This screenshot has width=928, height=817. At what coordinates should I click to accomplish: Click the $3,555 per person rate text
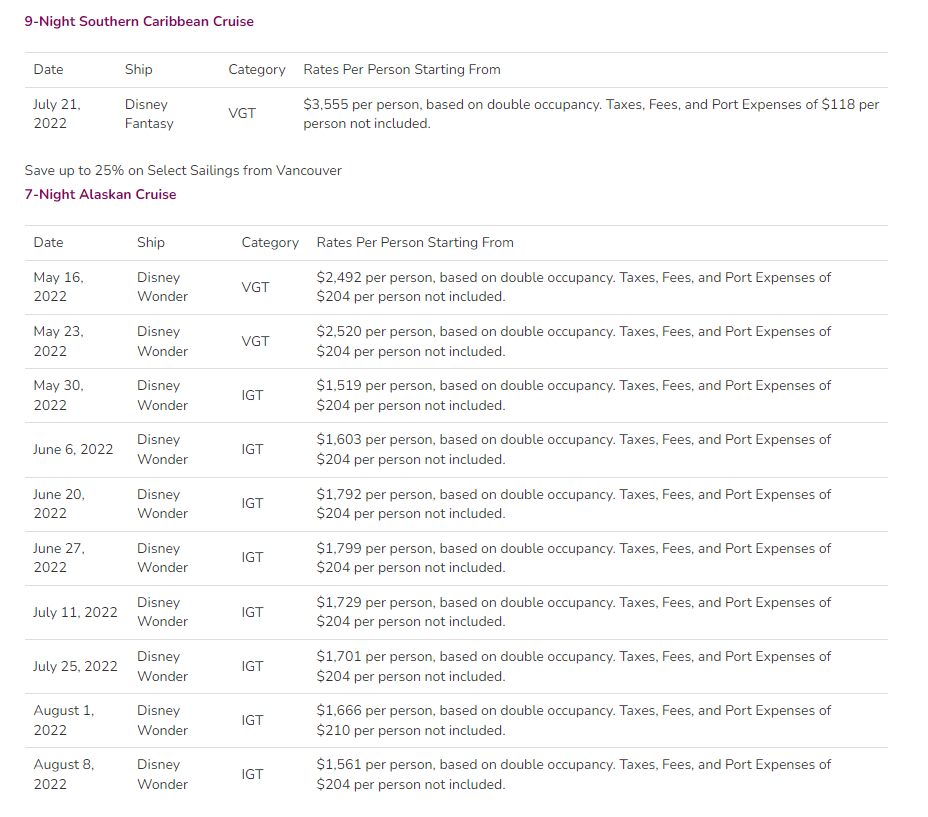(x=591, y=114)
